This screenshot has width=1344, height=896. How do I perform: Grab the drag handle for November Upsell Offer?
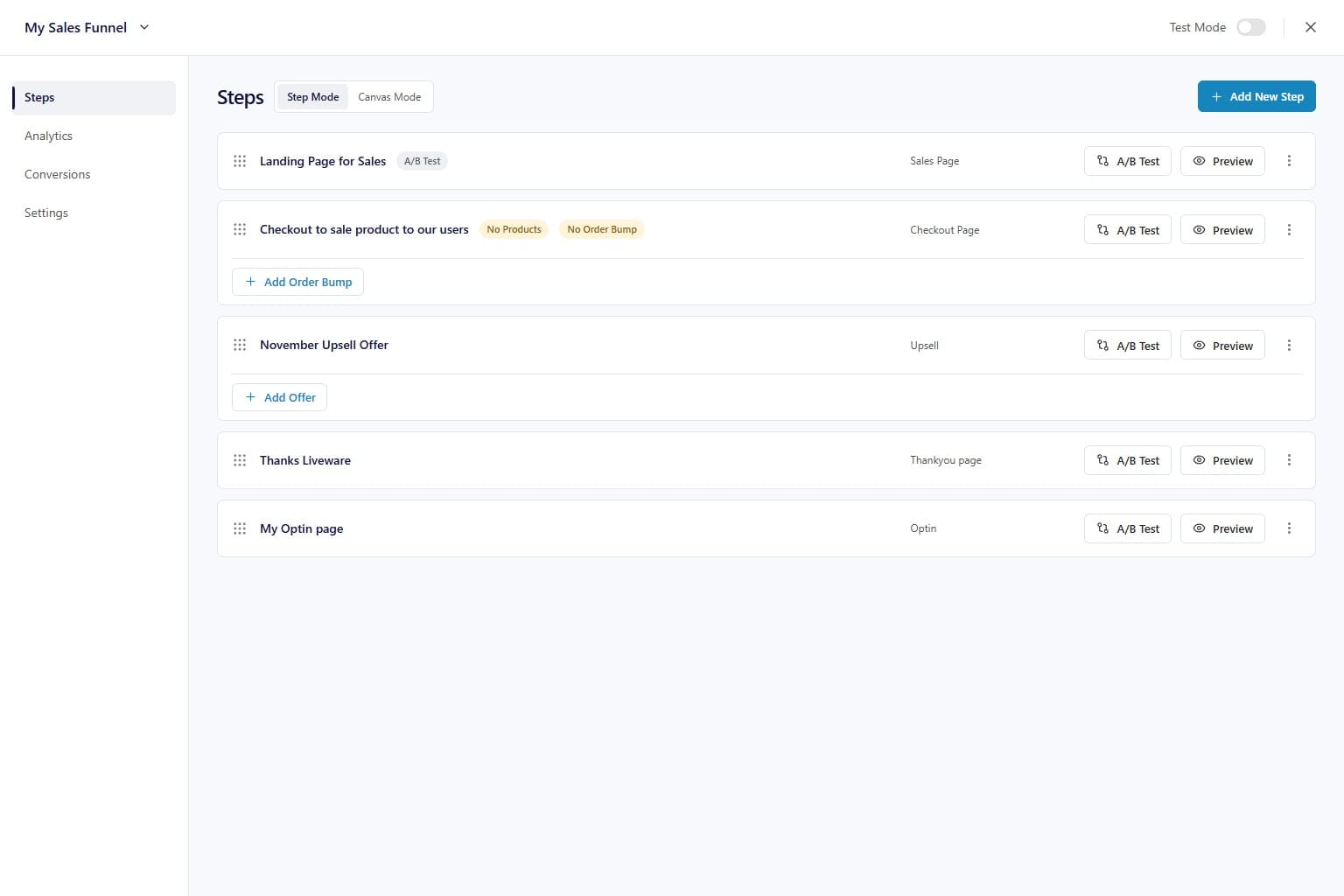point(240,345)
